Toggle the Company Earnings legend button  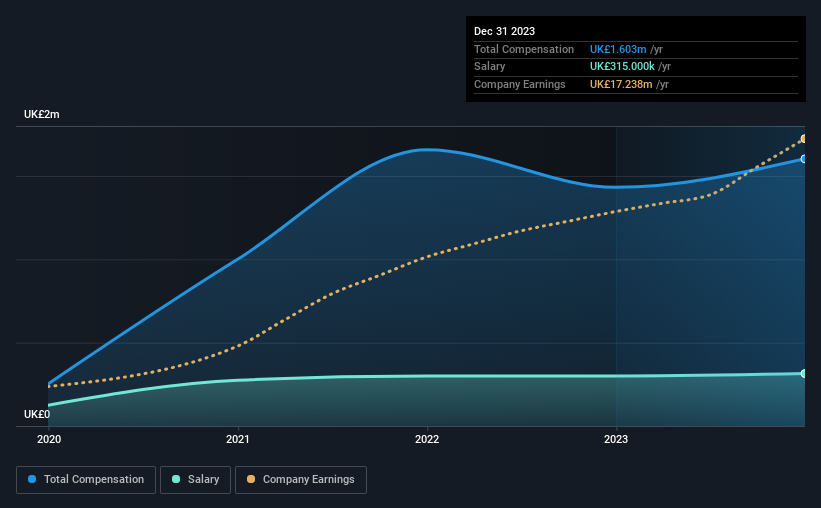301,480
